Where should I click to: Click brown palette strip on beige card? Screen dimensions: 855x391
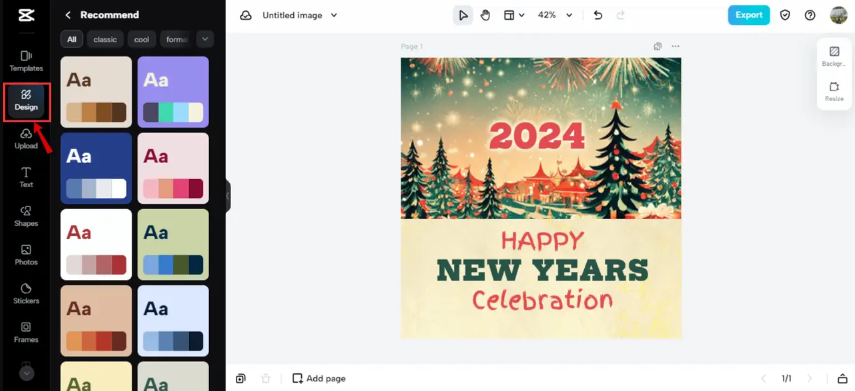(x=96, y=112)
